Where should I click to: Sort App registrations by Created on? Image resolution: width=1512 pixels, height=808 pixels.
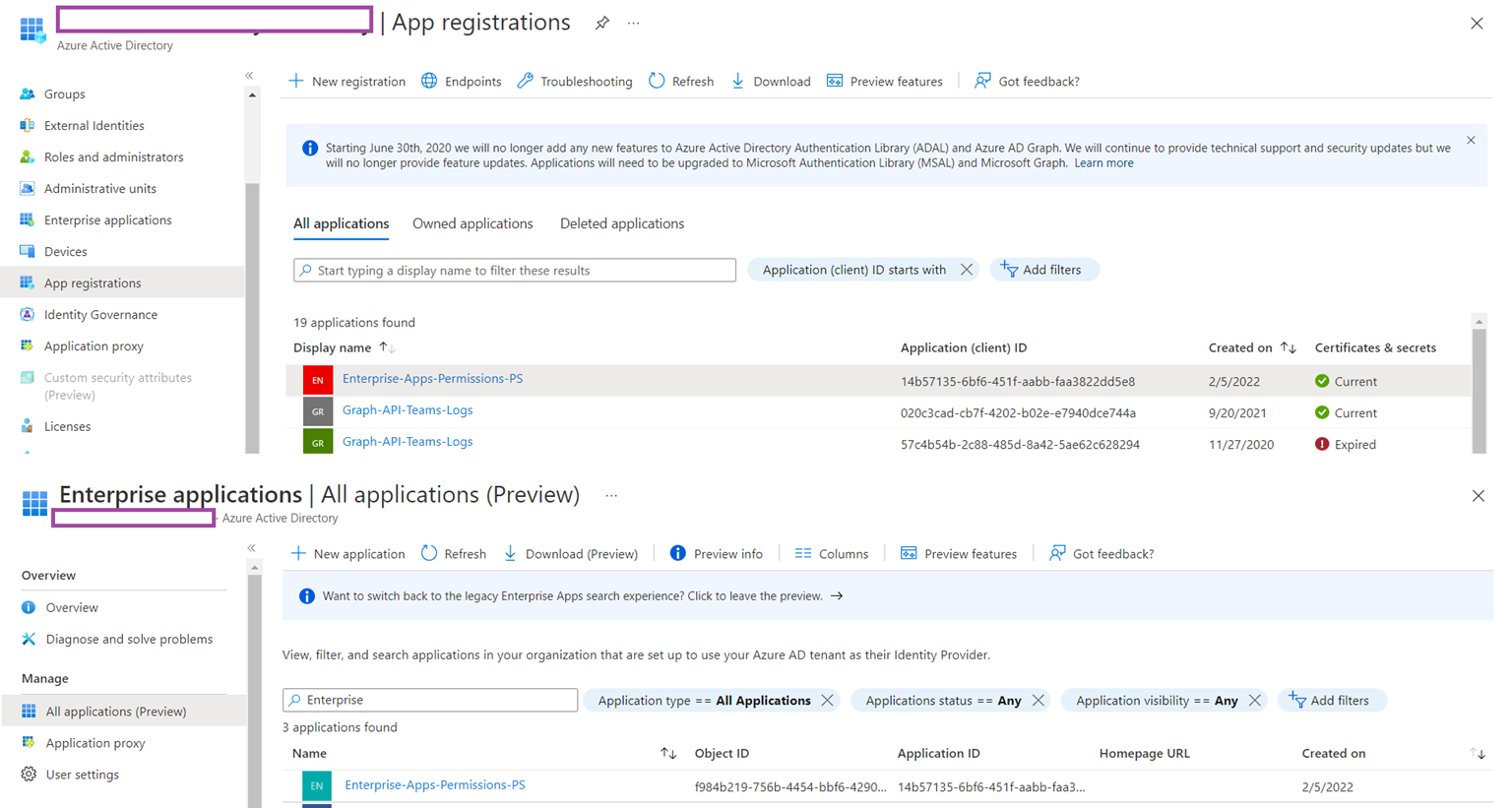click(1288, 347)
